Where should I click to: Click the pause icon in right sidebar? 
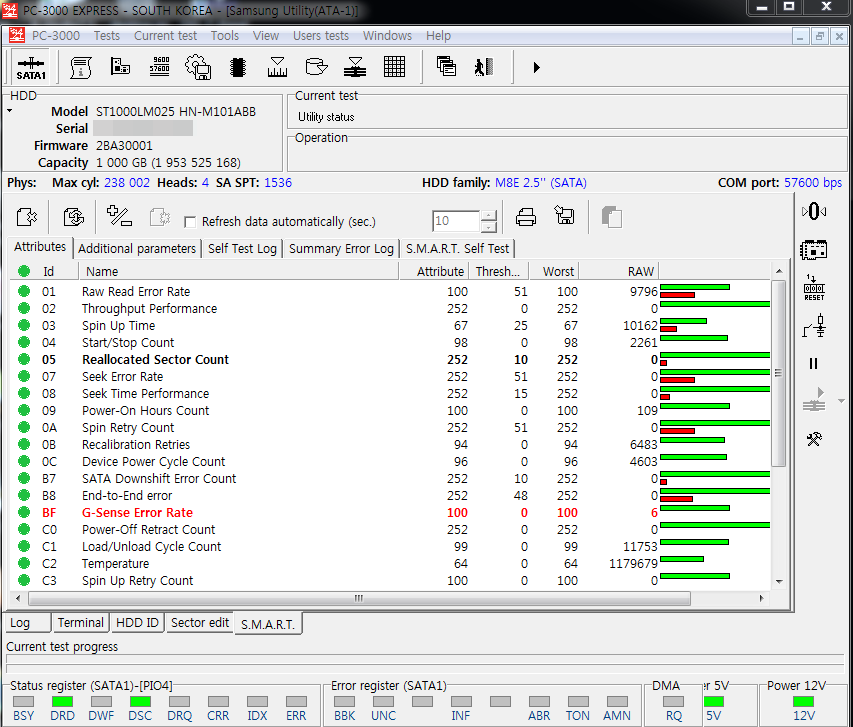pos(813,364)
